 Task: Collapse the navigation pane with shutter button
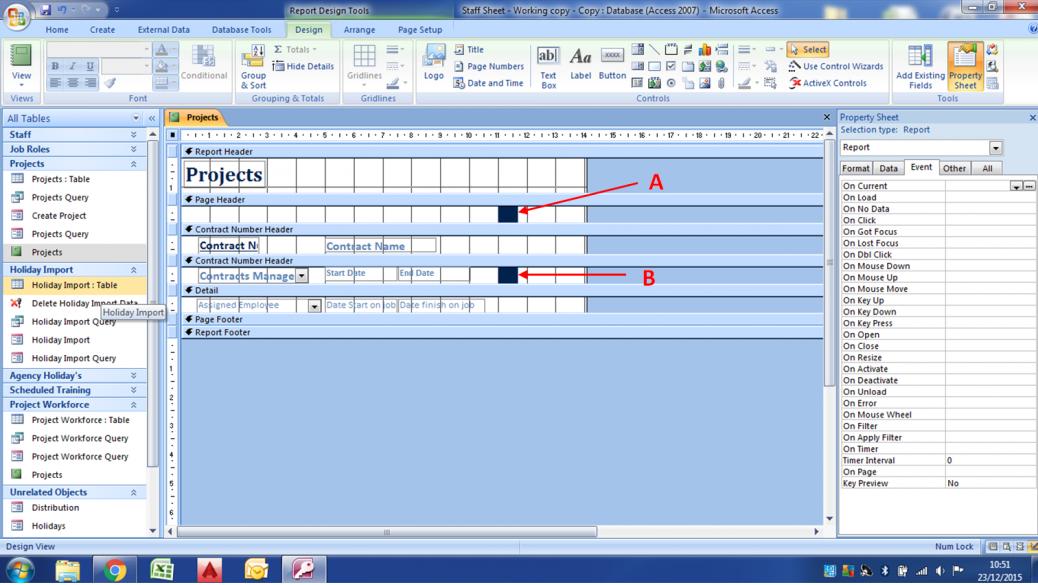click(152, 118)
